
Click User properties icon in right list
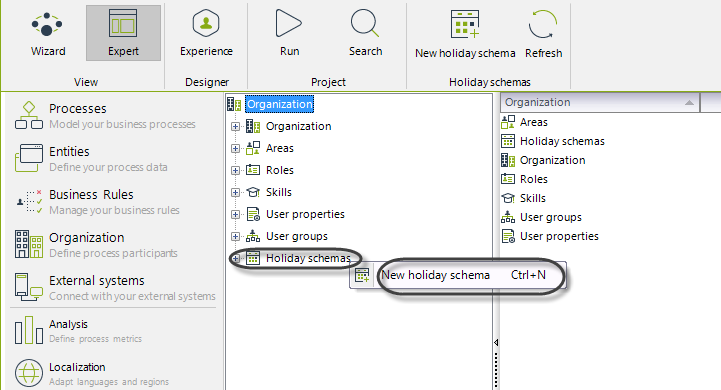tap(508, 236)
